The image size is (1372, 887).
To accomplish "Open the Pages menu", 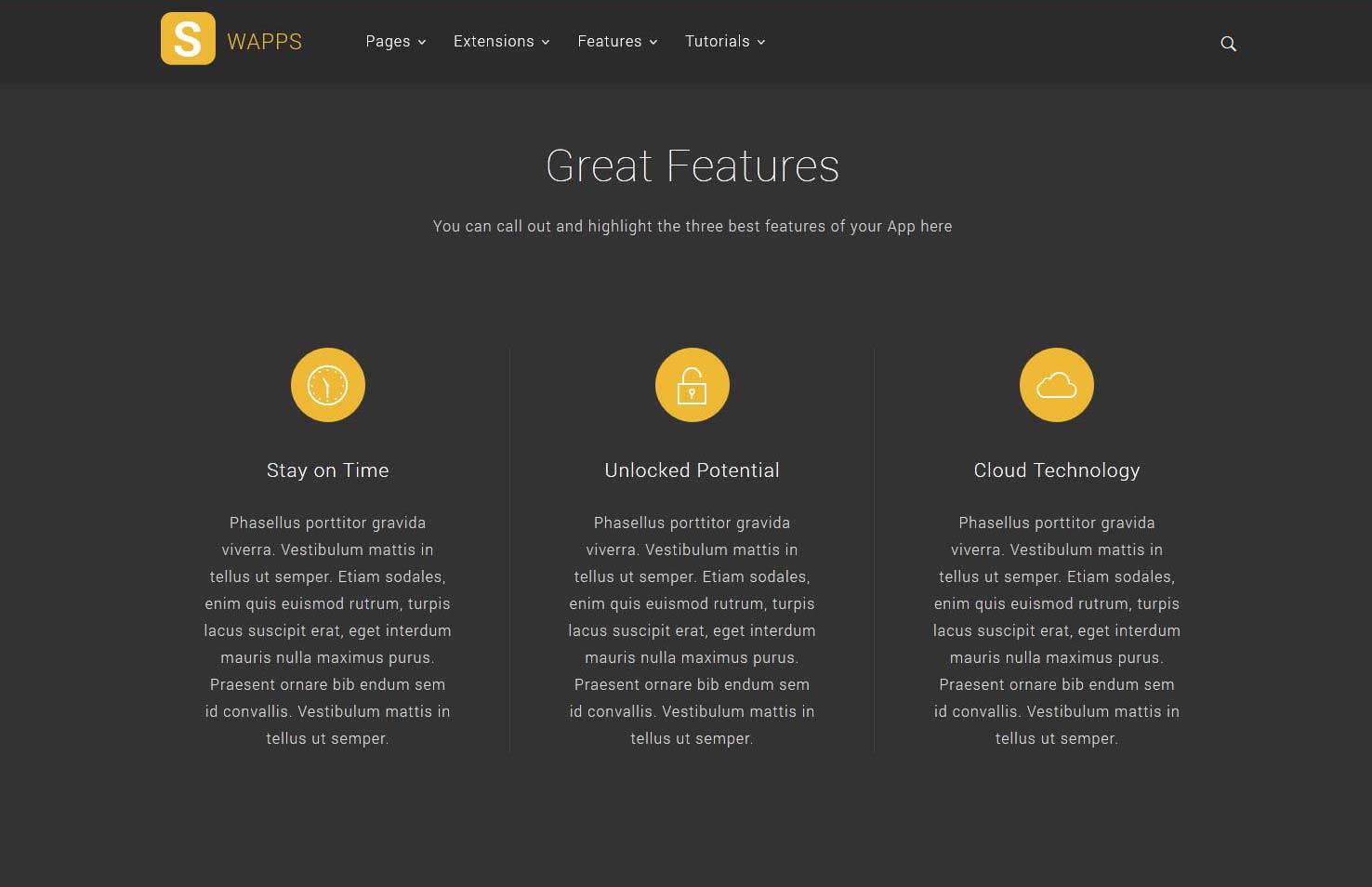I will pyautogui.click(x=396, y=42).
